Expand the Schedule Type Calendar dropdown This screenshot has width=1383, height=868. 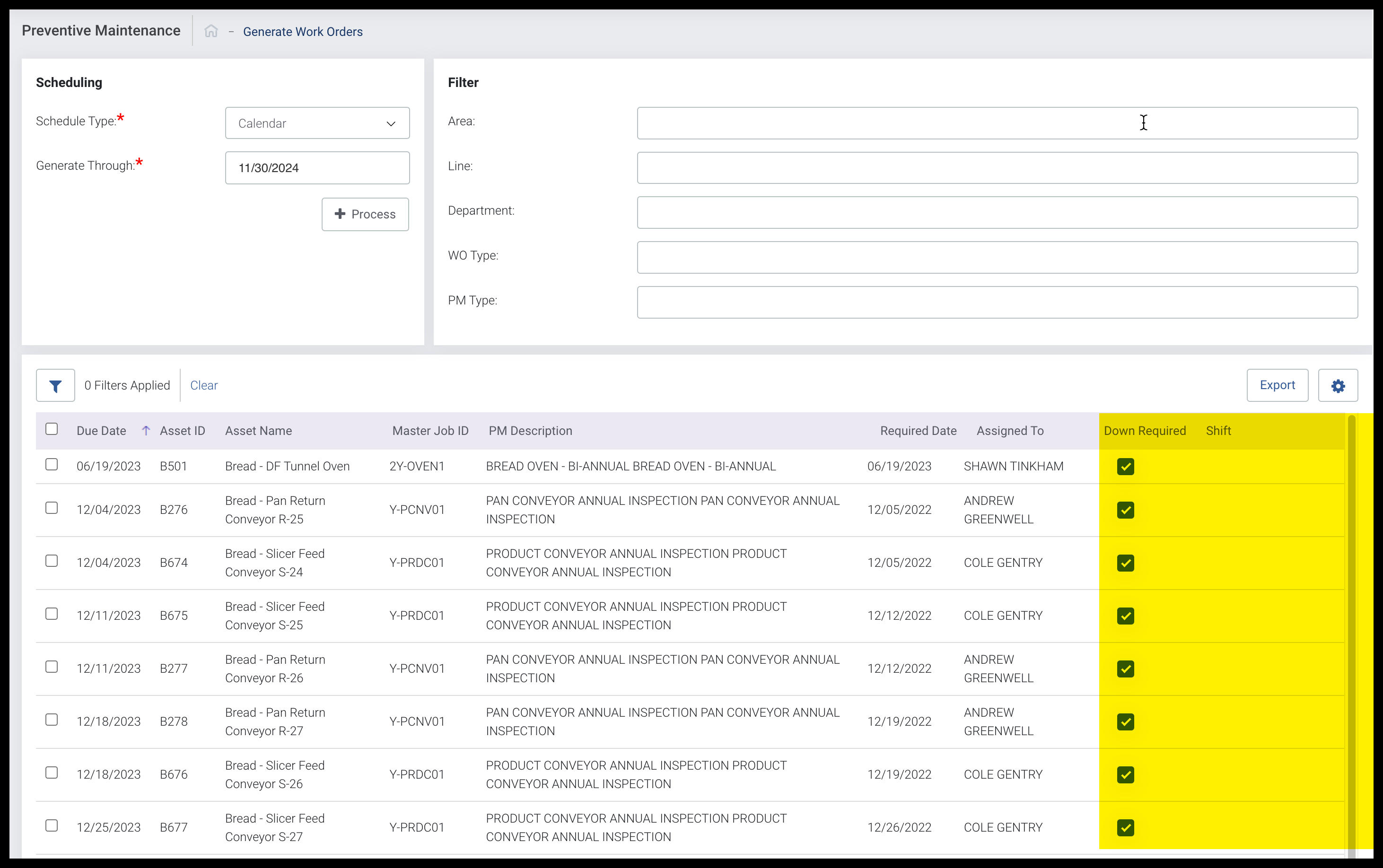[x=317, y=123]
